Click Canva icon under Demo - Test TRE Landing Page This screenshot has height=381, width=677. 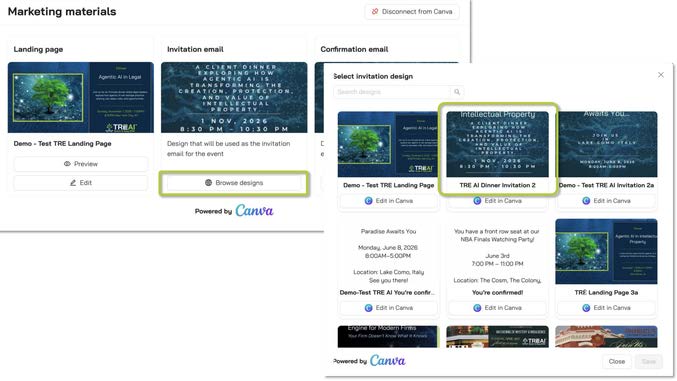coord(368,201)
